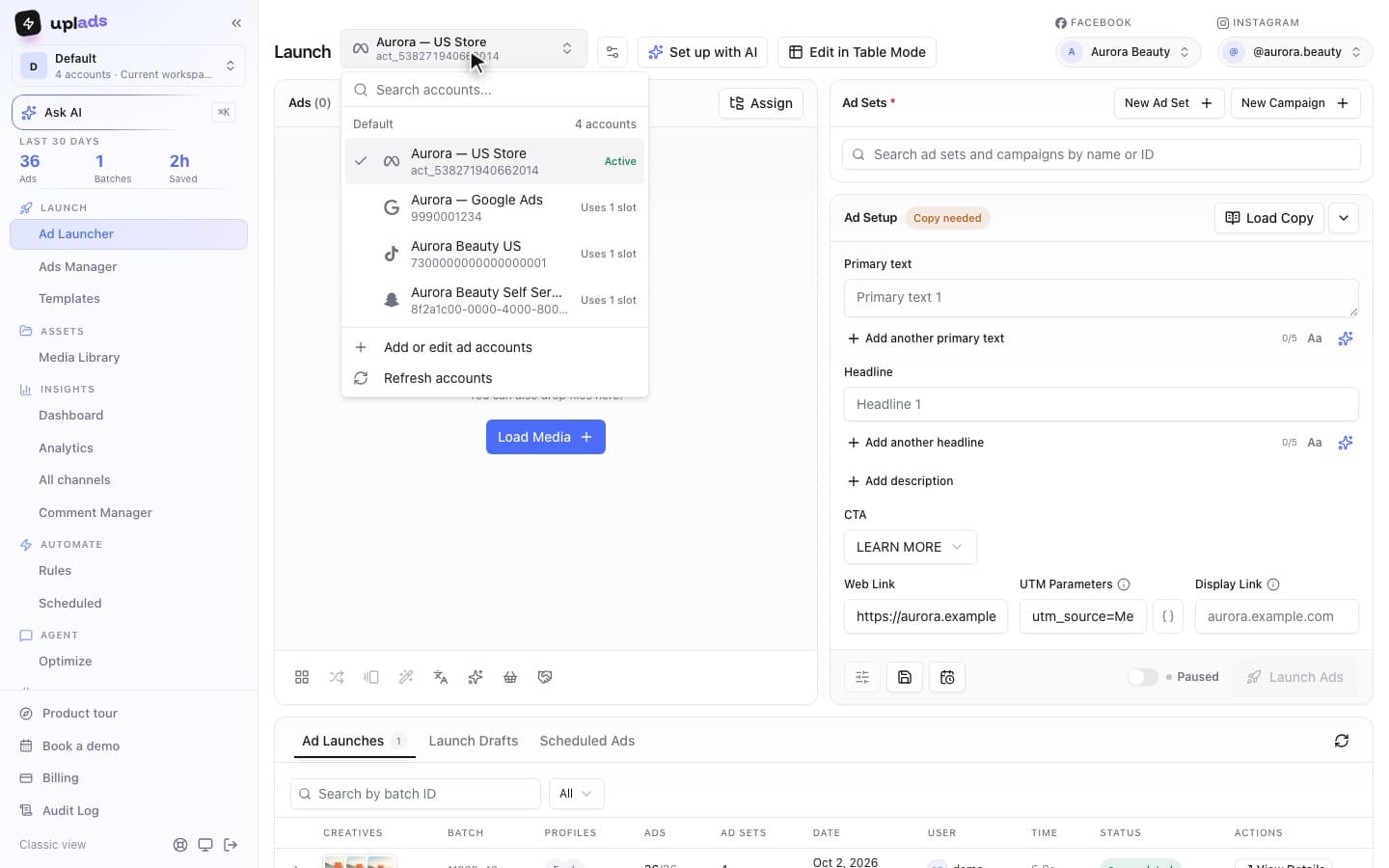
Task: Open the Default workspace switcher
Action: pos(128,66)
